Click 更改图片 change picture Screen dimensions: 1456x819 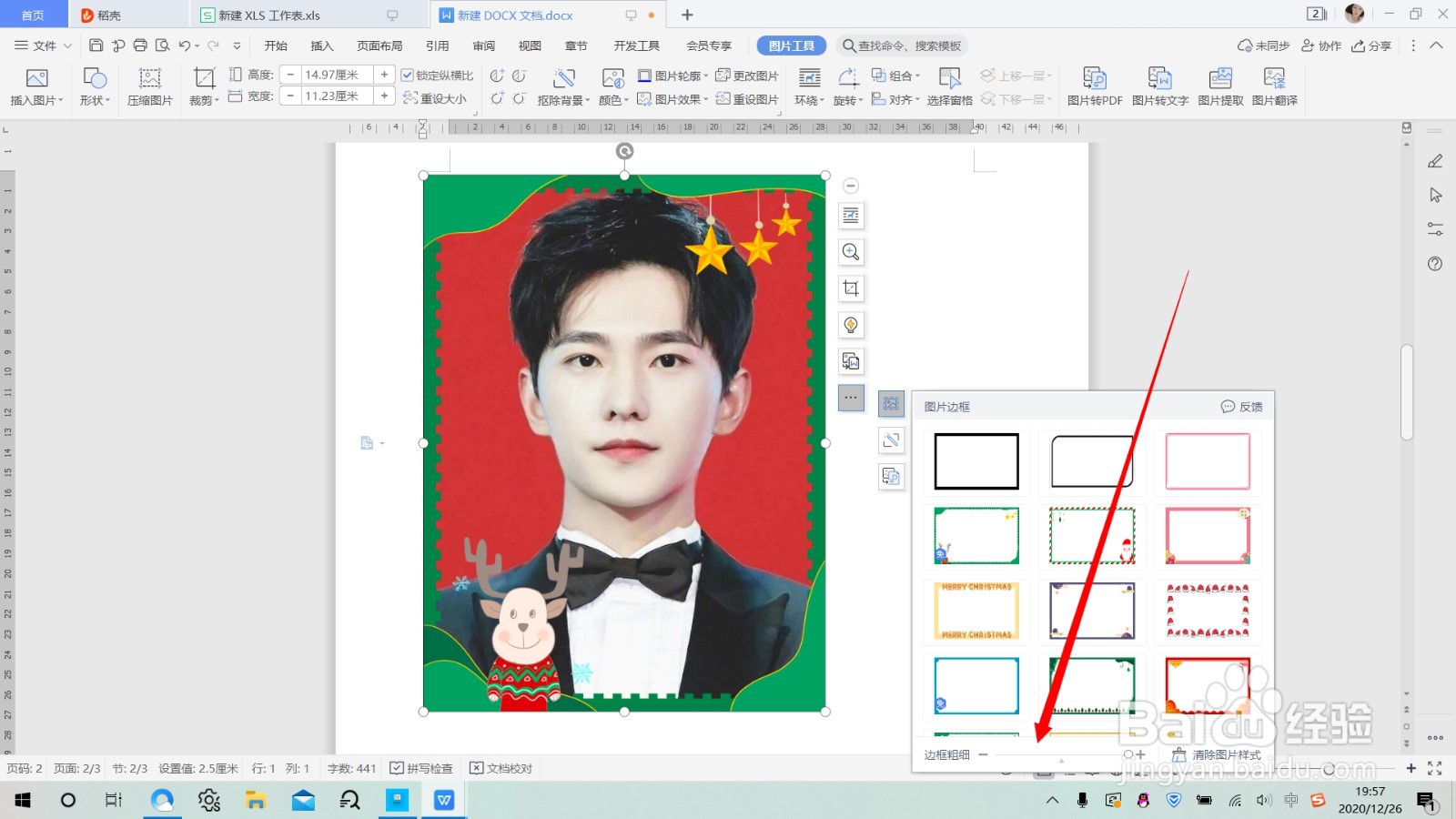click(747, 76)
